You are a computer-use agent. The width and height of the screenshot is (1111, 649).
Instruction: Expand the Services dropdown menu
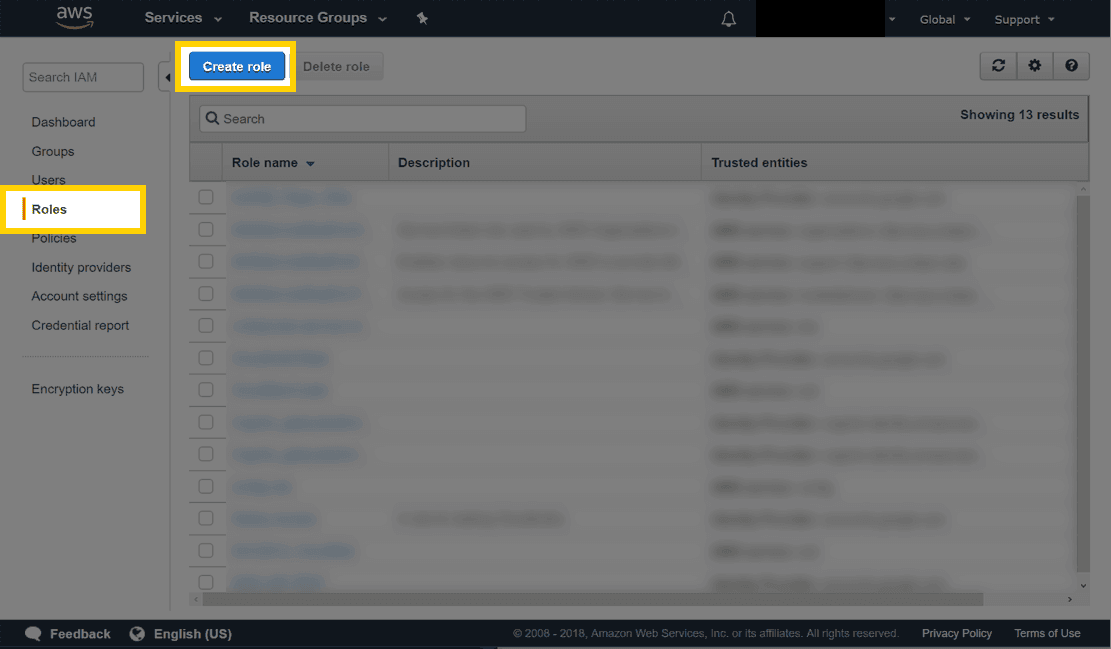183,18
